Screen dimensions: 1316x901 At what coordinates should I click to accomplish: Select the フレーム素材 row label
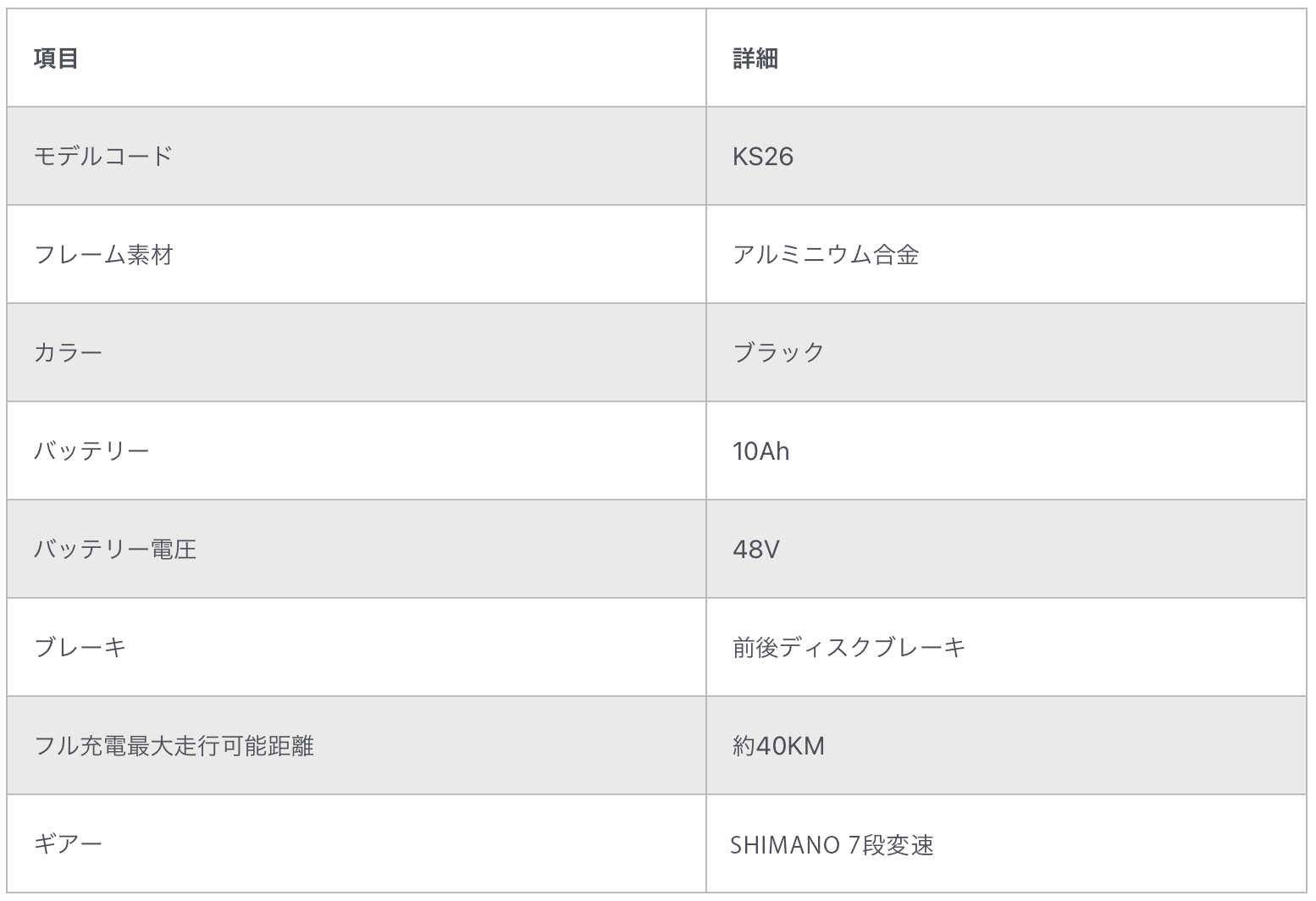point(103,254)
